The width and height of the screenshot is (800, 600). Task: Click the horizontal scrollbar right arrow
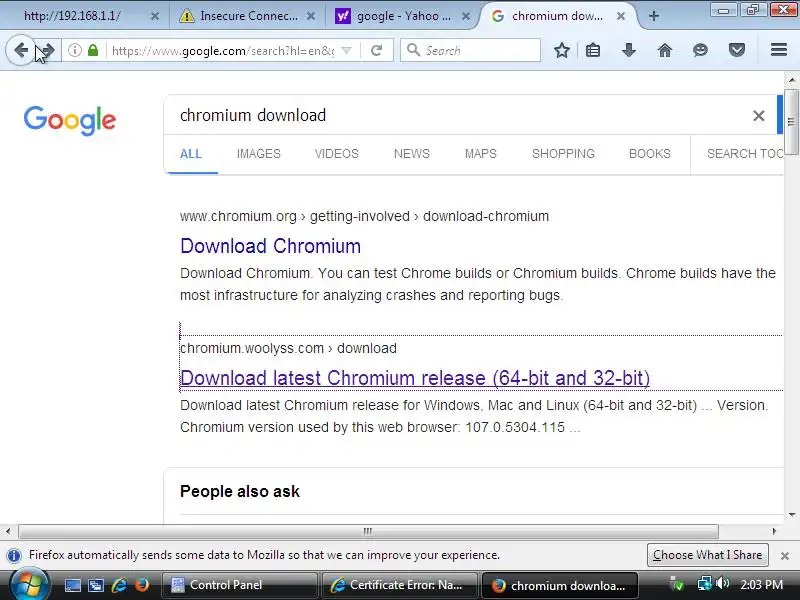[774, 531]
